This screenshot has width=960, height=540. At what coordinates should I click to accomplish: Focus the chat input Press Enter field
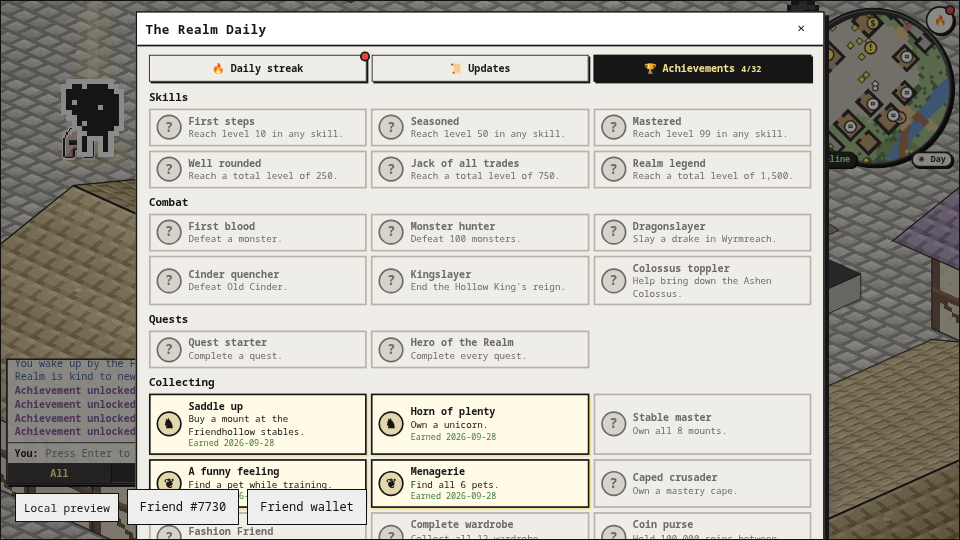88,453
